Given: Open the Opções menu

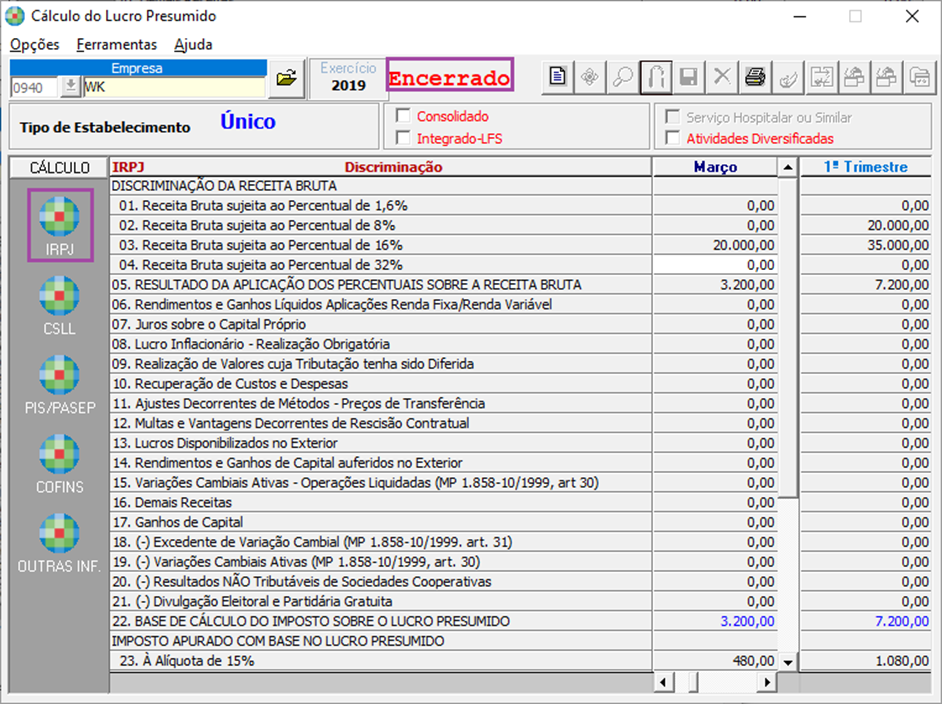Looking at the screenshot, I should (35, 44).
